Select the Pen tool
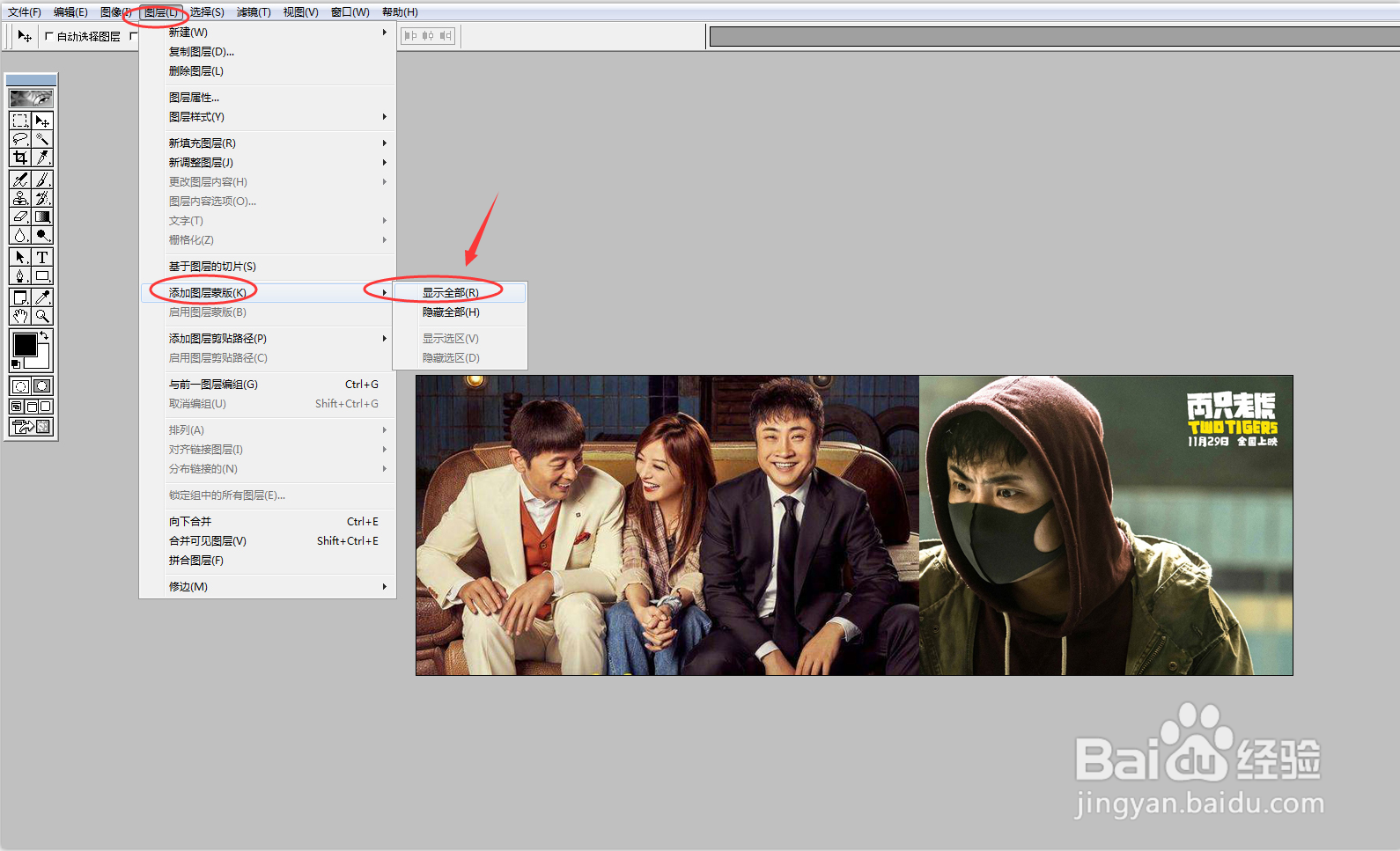1400x851 pixels. point(20,275)
